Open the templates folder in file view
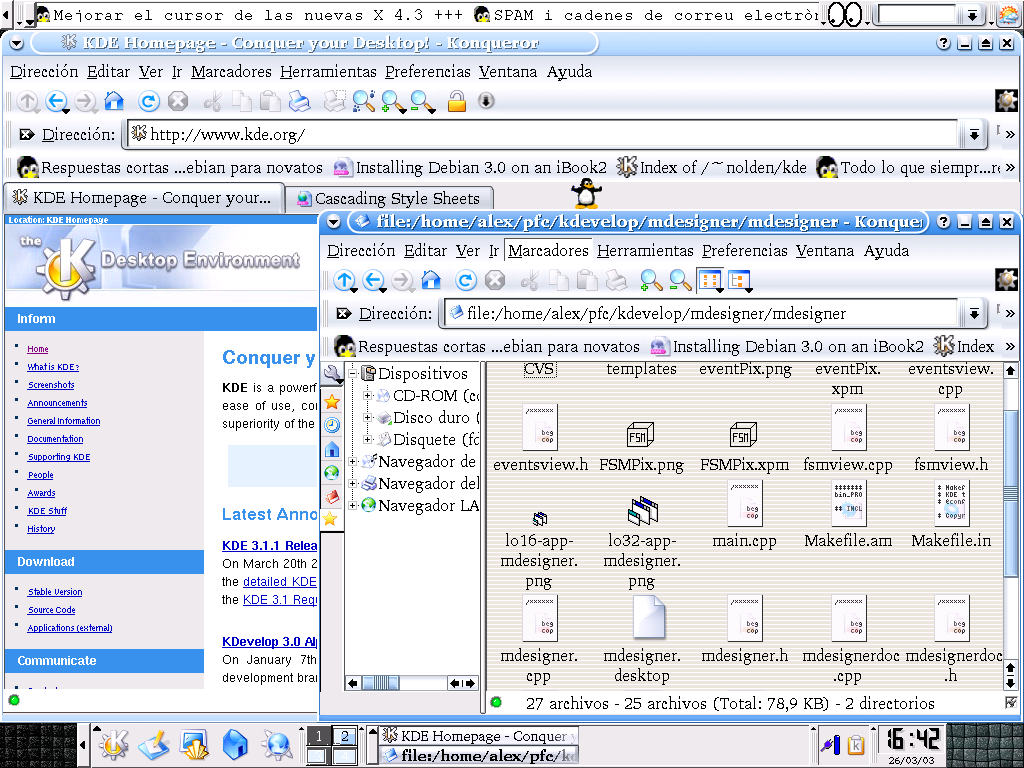The height and width of the screenshot is (768, 1024). [641, 369]
